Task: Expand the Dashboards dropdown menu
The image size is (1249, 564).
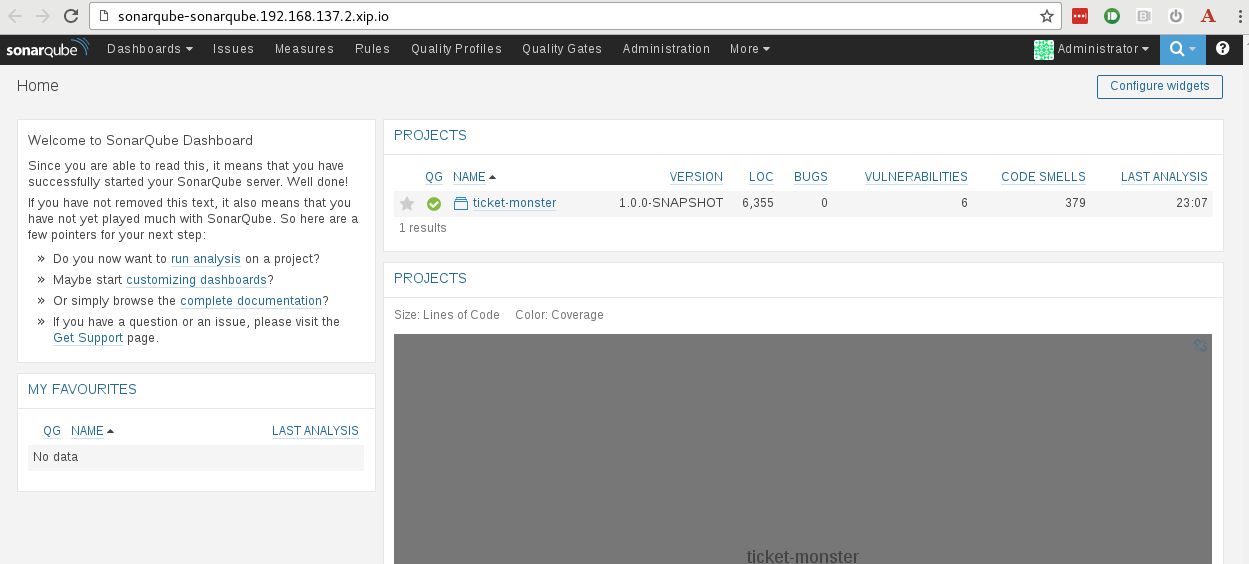Action: (150, 49)
